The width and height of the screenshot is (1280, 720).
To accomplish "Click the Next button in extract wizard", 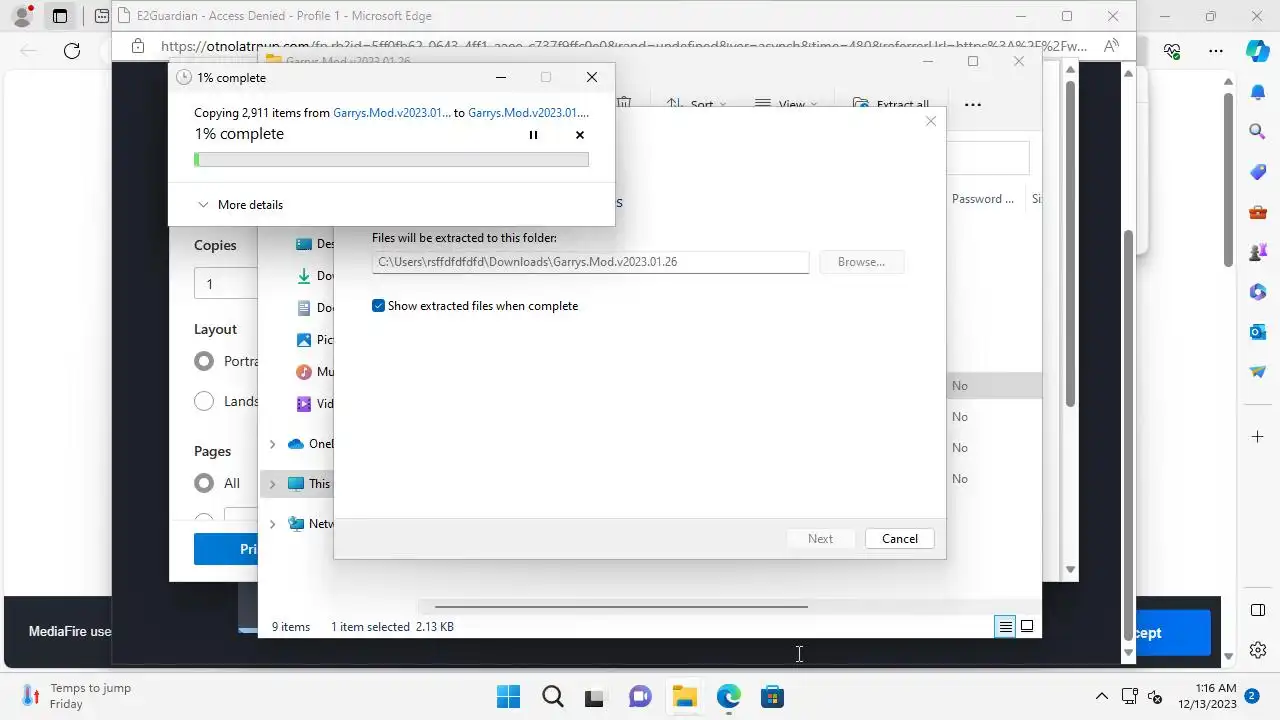I will coord(820,538).
